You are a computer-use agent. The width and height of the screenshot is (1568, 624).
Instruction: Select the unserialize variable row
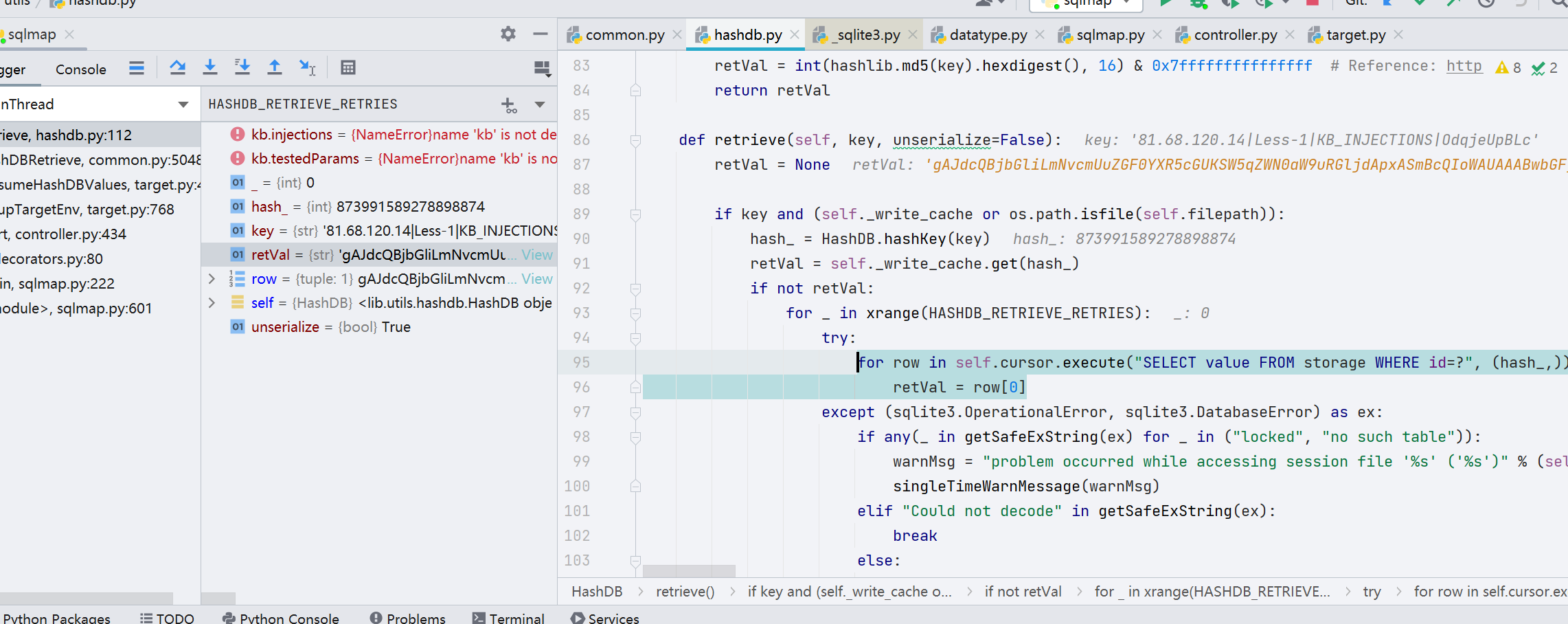[379, 326]
